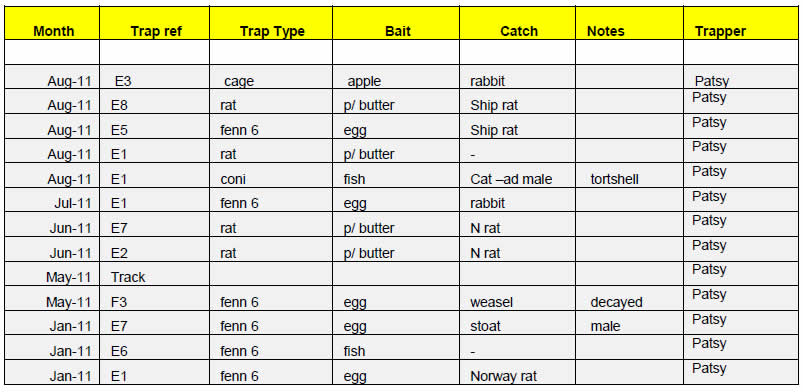Select the 'weasel' catch cell
The width and height of the screenshot is (803, 392).
[518, 299]
